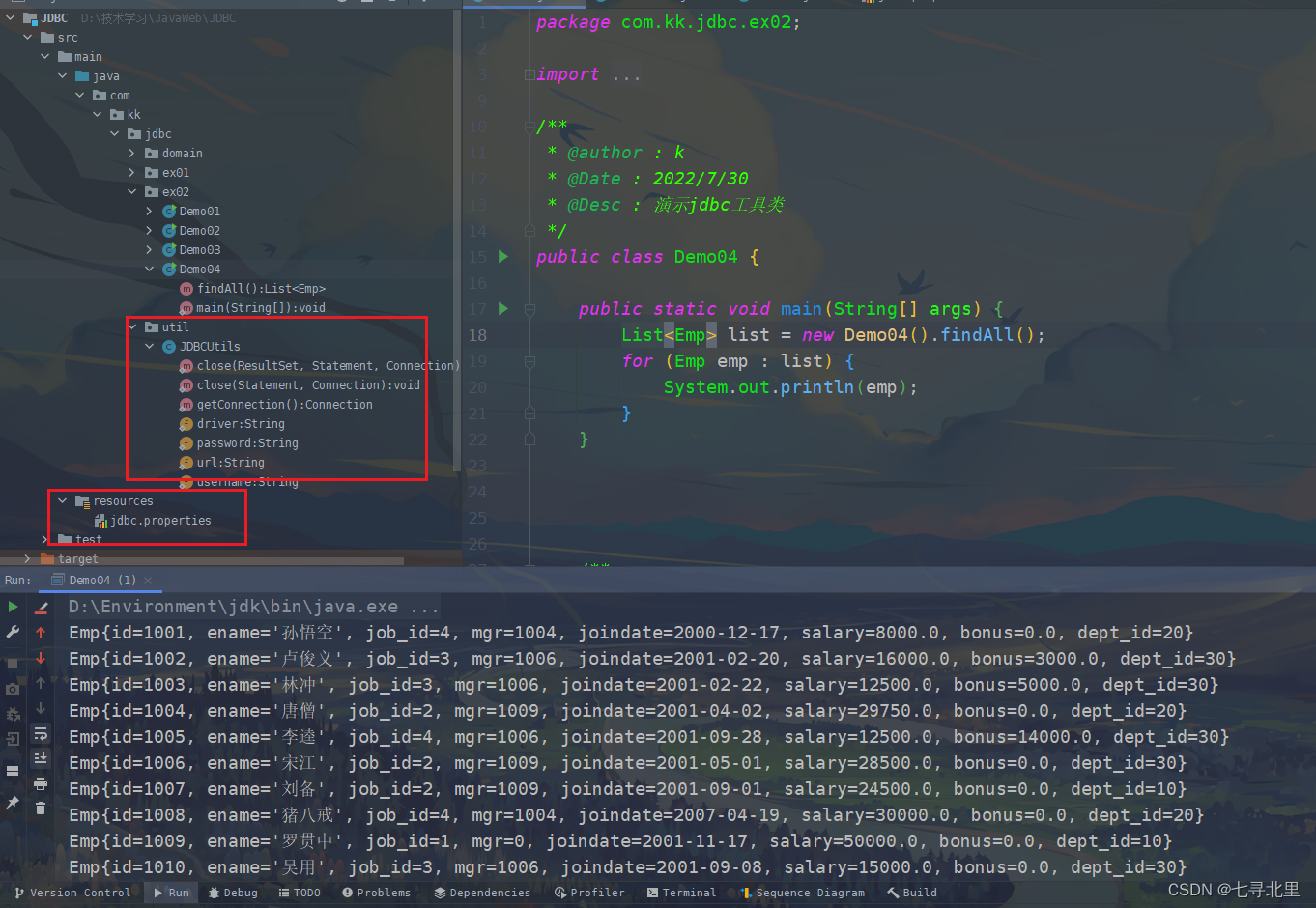The width and height of the screenshot is (1316, 908).
Task: Click the Exit icon in Run panel
Action: 13,739
